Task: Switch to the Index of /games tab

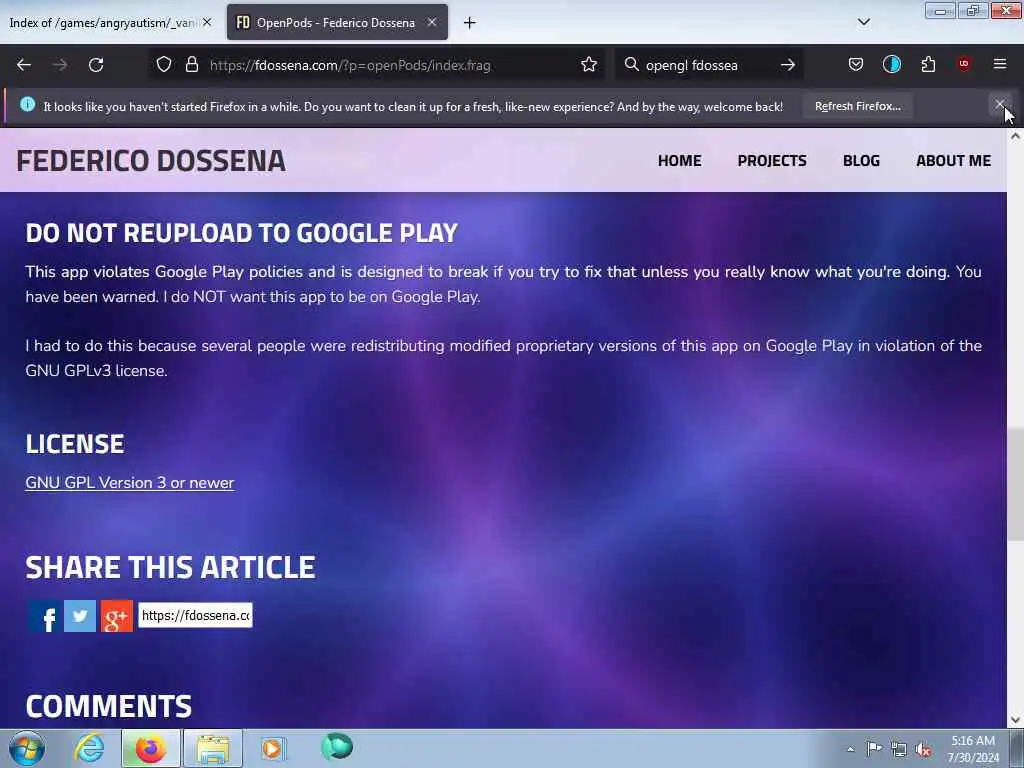Action: pos(103,23)
